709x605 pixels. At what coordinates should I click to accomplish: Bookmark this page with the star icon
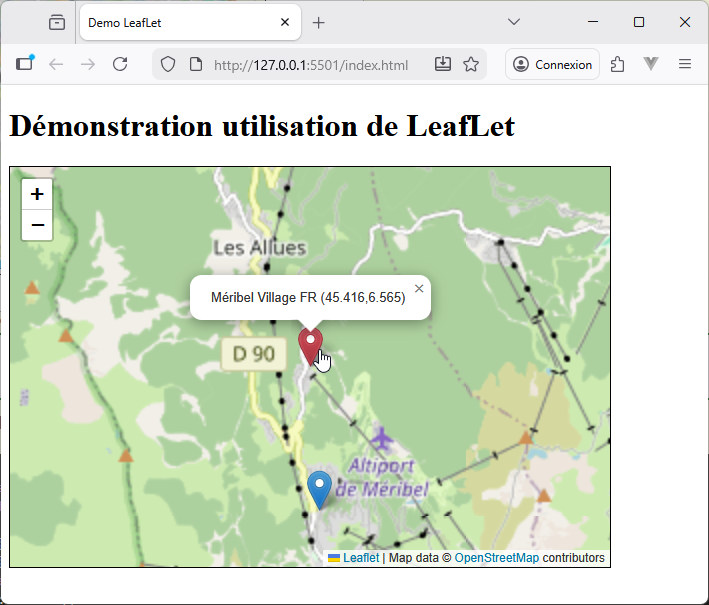click(471, 64)
